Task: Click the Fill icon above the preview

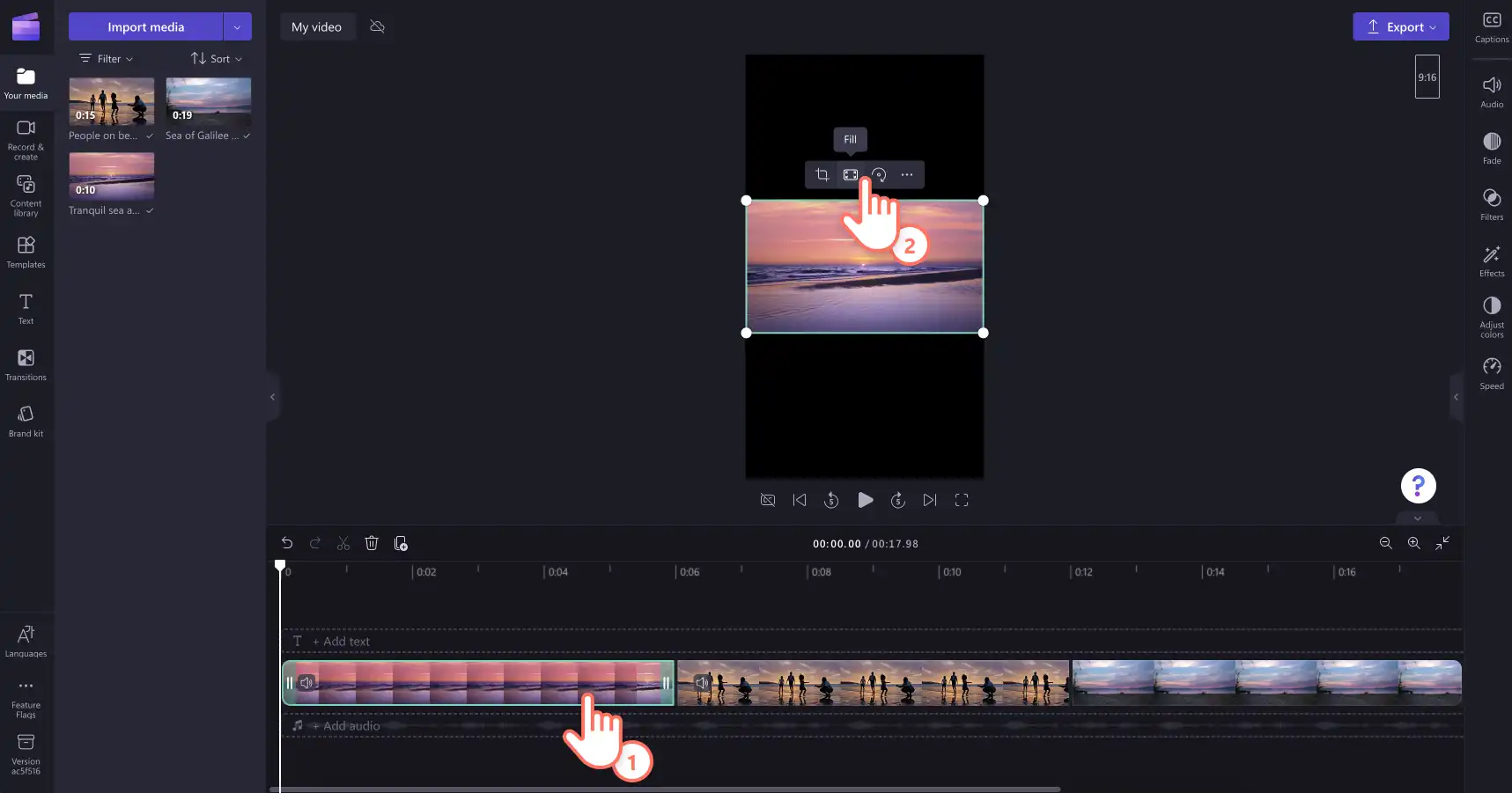Action: click(x=850, y=174)
